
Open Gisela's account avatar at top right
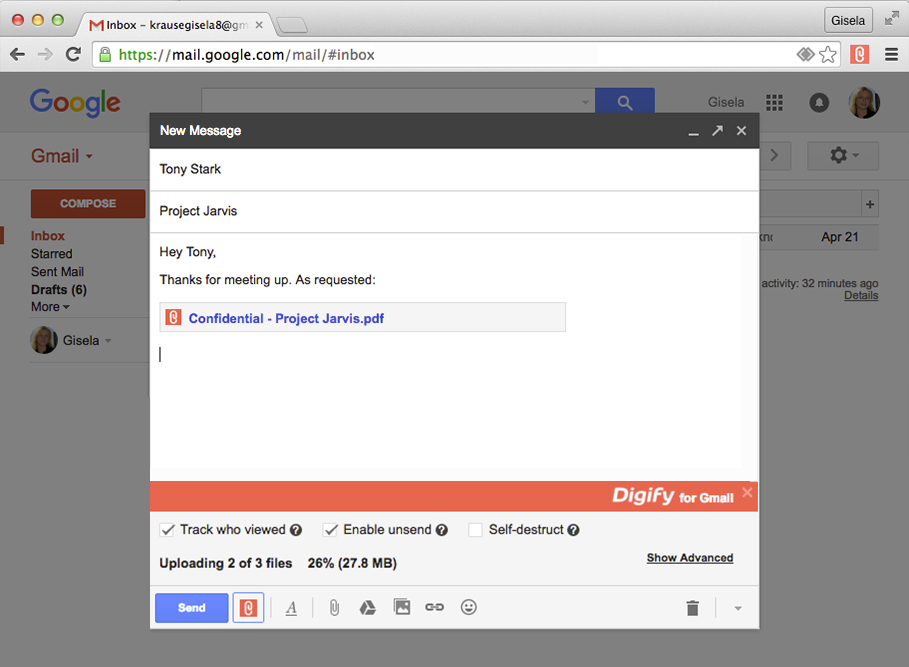pyautogui.click(x=864, y=103)
